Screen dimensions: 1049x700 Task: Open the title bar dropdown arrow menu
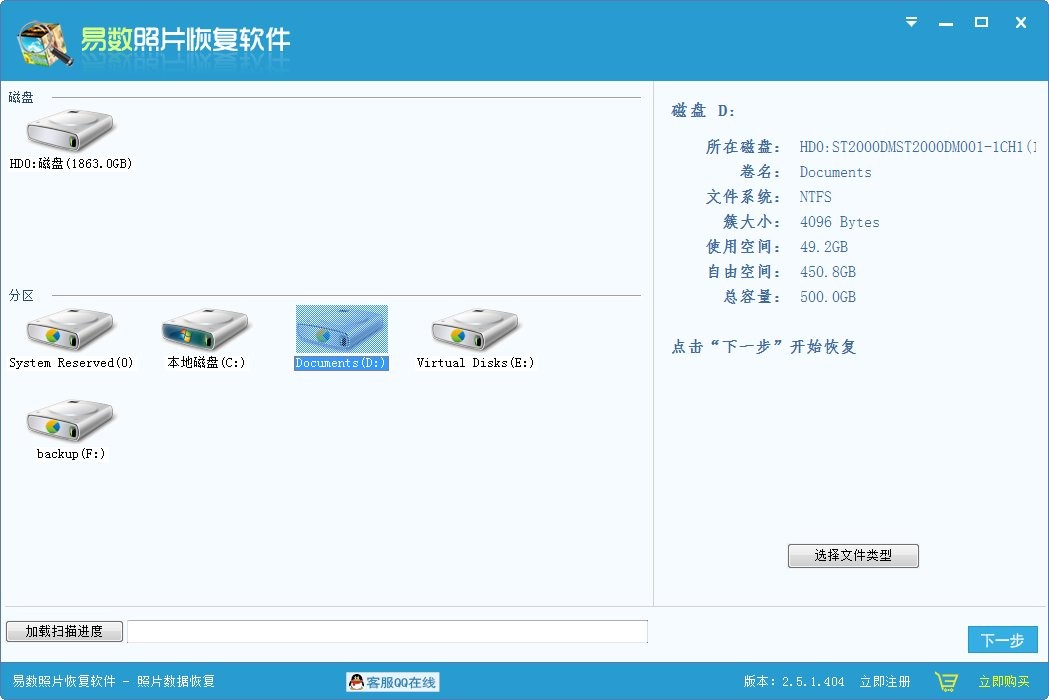[x=910, y=21]
